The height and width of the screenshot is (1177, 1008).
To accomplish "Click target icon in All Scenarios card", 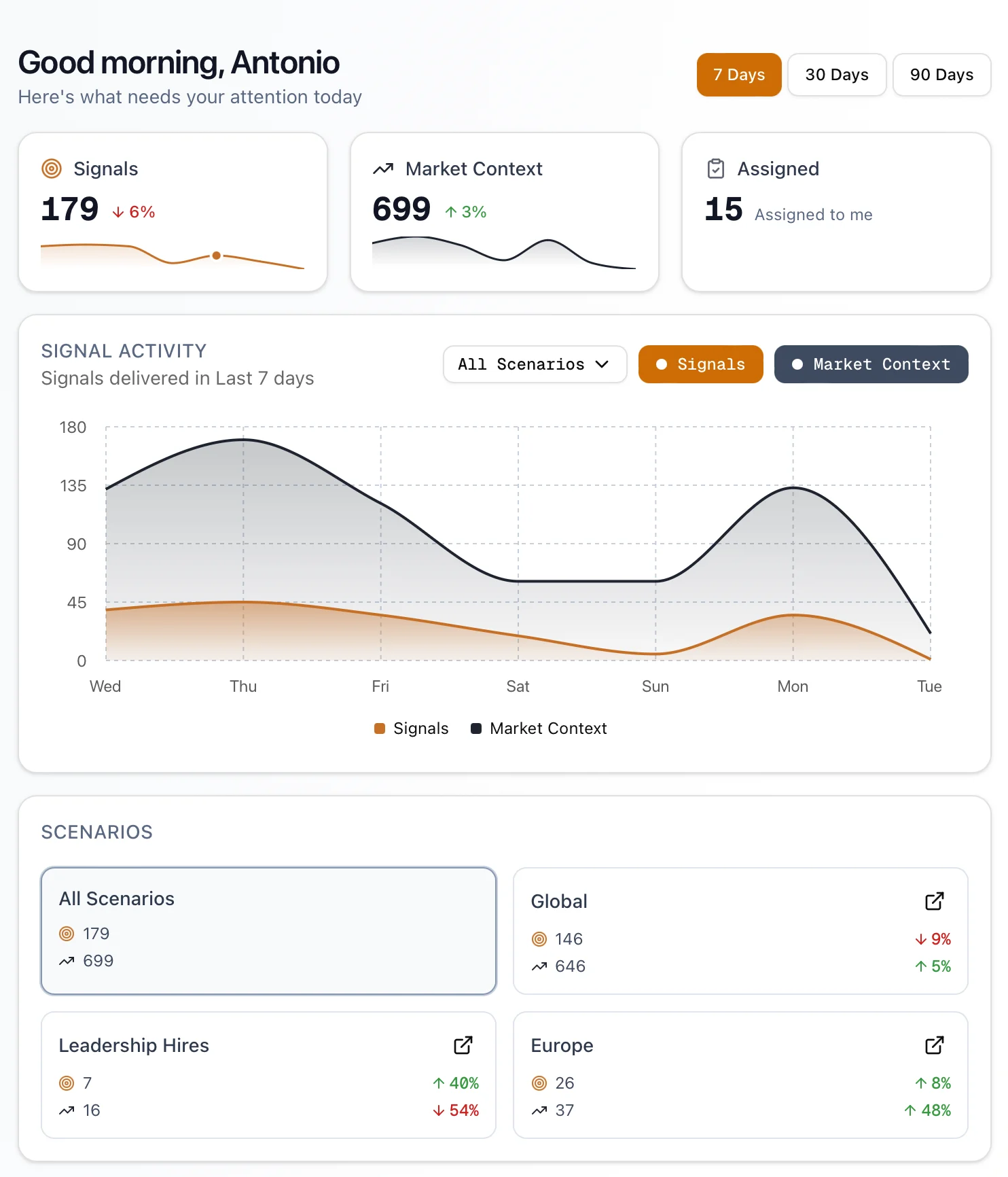I will coord(67,934).
